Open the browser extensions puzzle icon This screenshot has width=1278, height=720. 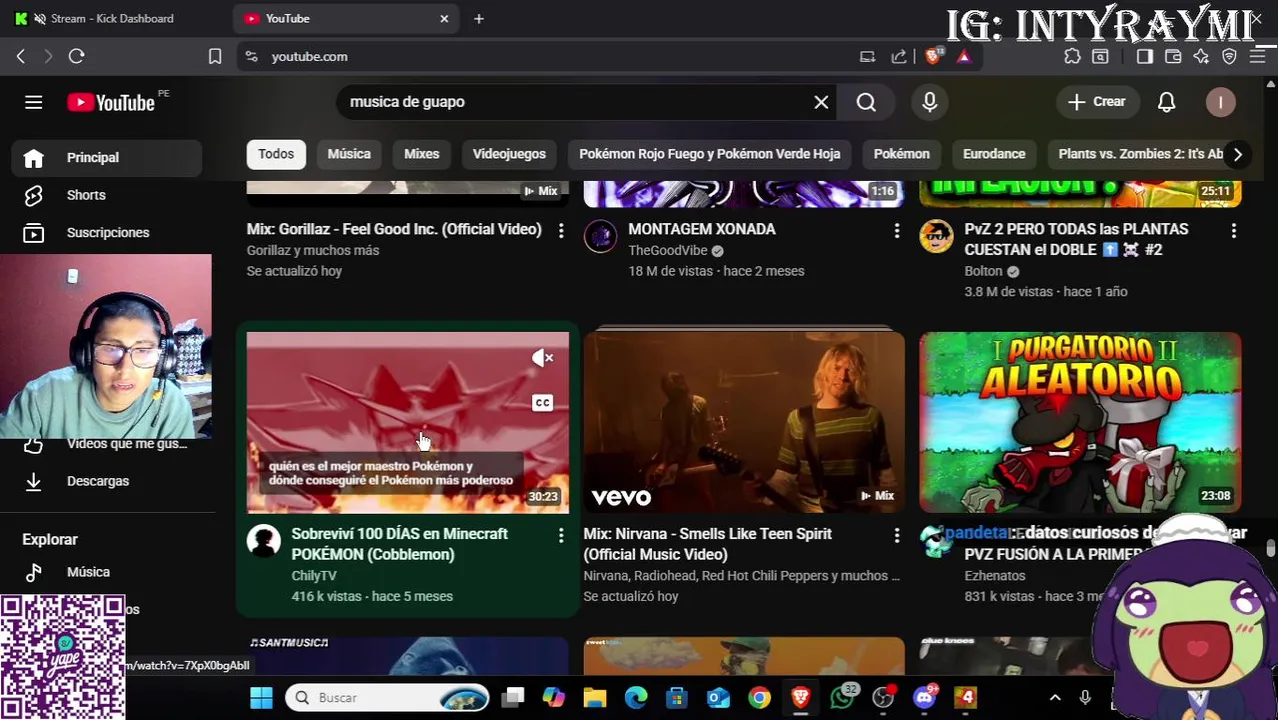coord(1072,57)
